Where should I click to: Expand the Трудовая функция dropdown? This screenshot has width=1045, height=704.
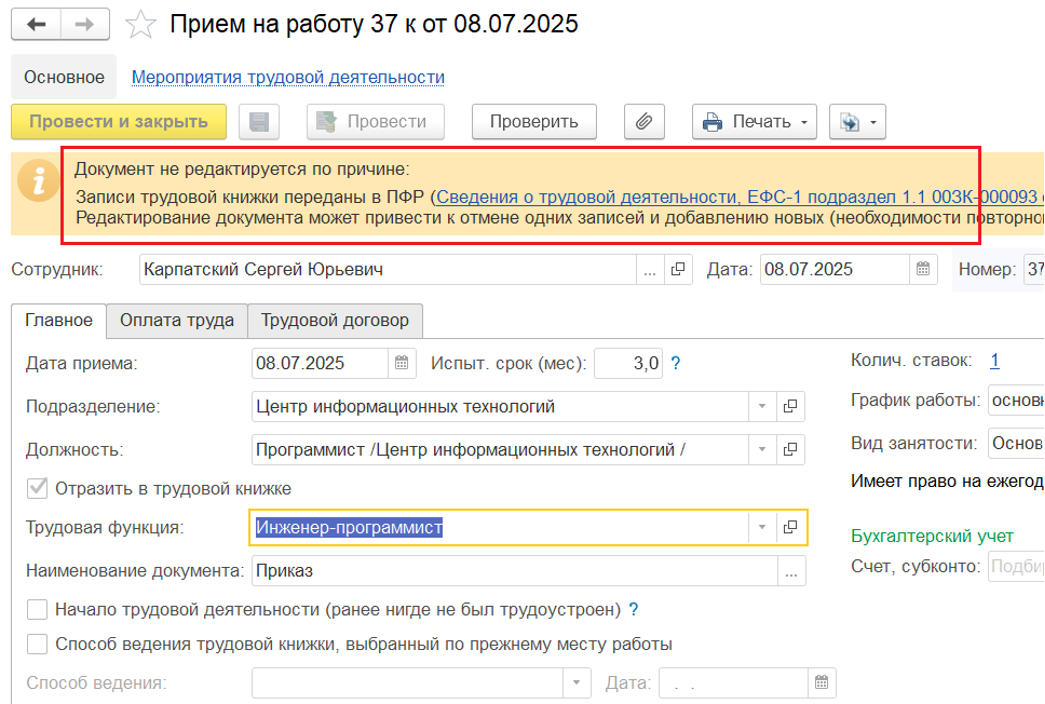click(x=761, y=527)
